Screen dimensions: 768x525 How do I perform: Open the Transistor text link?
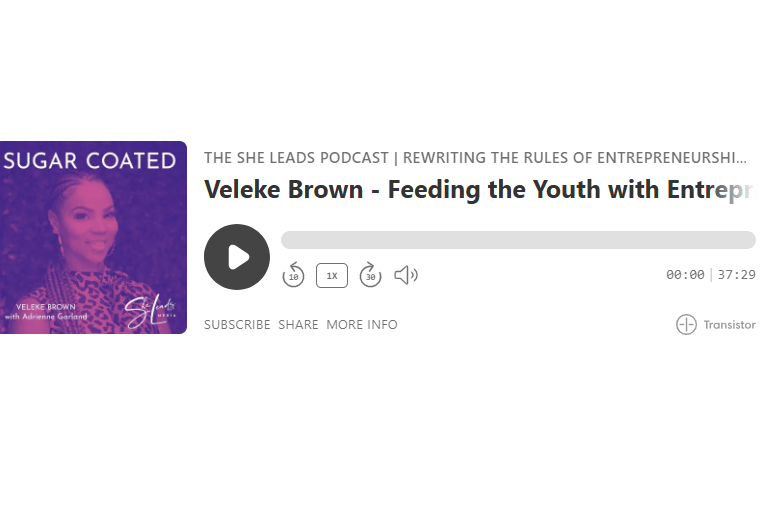tap(729, 325)
